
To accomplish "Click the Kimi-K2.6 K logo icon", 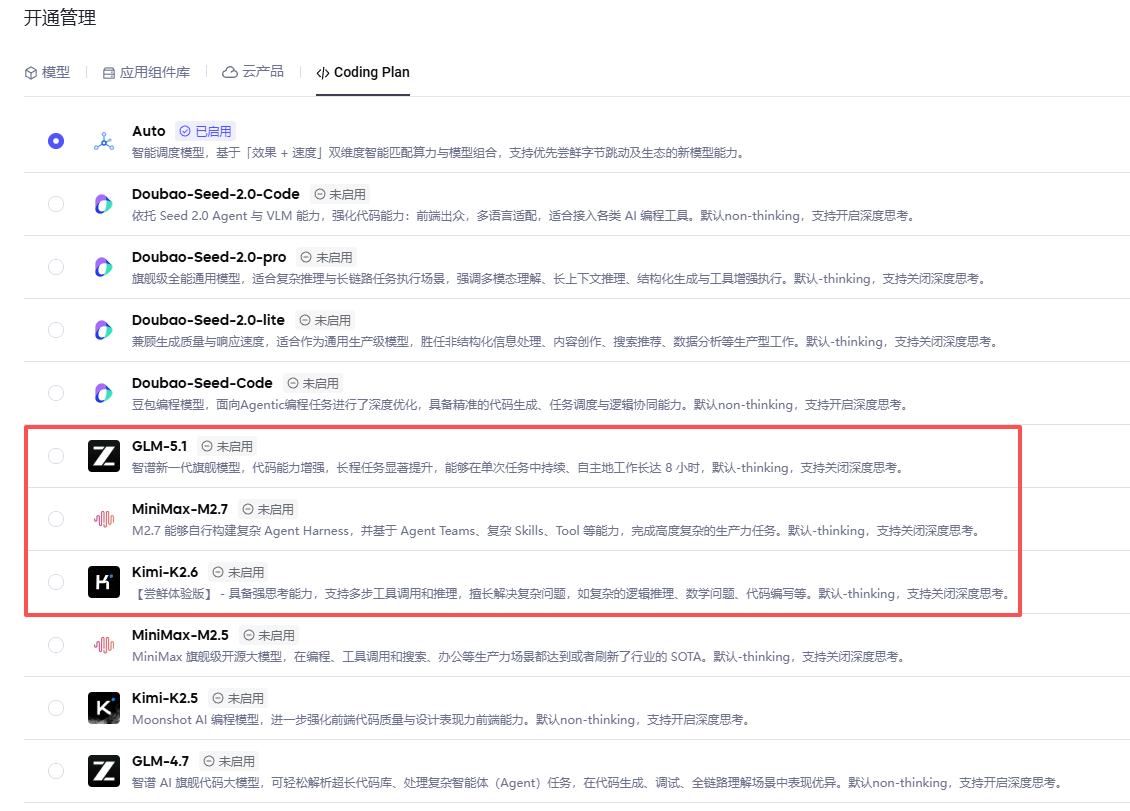I will pos(104,582).
